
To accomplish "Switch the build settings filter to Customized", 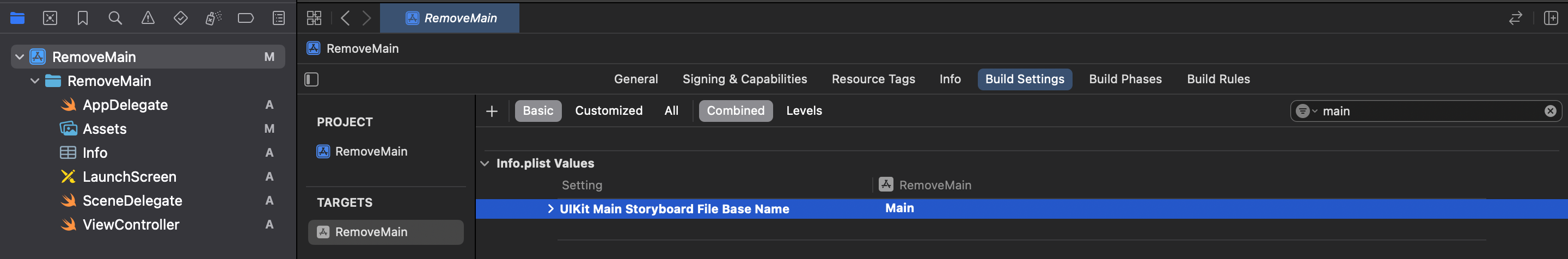I will pos(608,110).
